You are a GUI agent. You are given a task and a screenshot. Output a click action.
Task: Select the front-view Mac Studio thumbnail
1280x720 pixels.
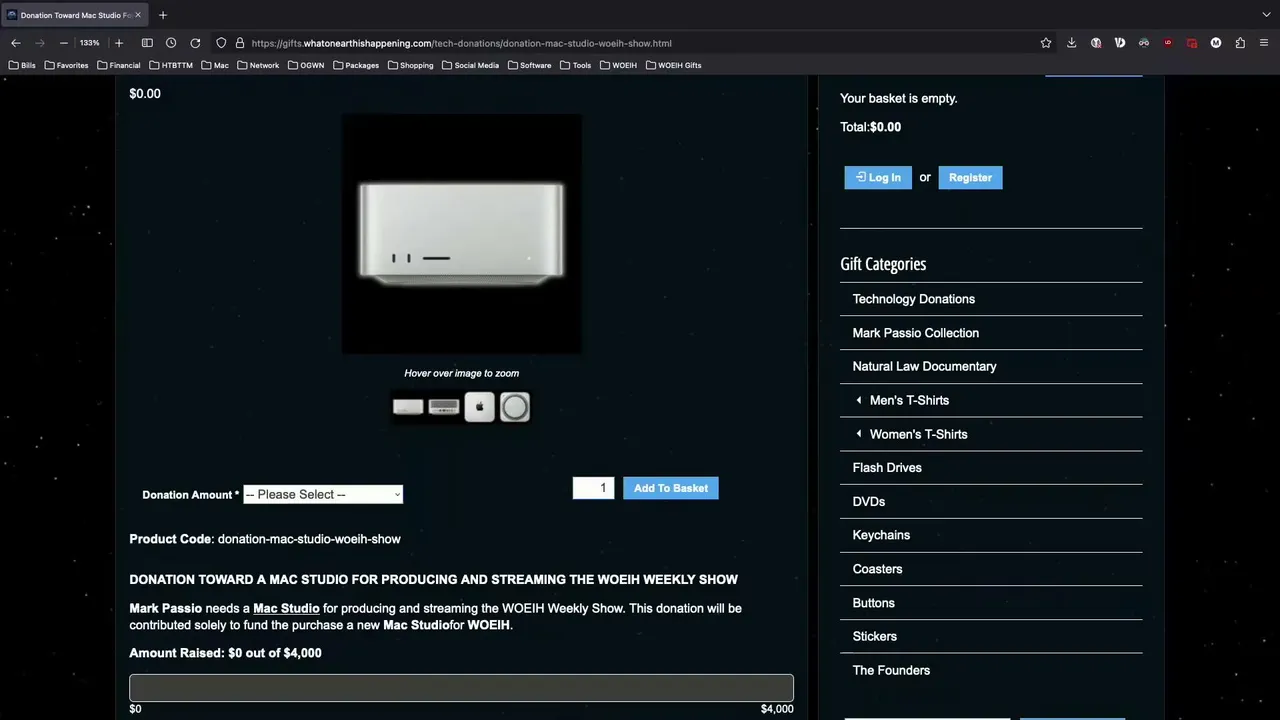[x=408, y=407]
